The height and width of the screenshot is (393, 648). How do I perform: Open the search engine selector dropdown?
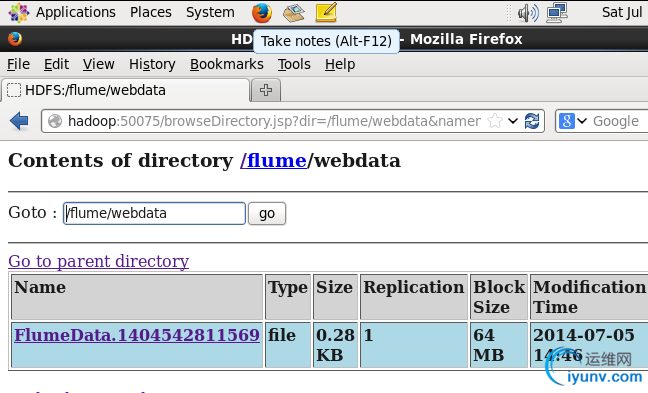tap(573, 121)
